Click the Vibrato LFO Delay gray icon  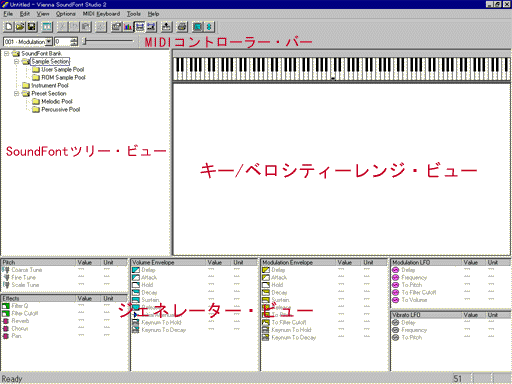pos(396,323)
